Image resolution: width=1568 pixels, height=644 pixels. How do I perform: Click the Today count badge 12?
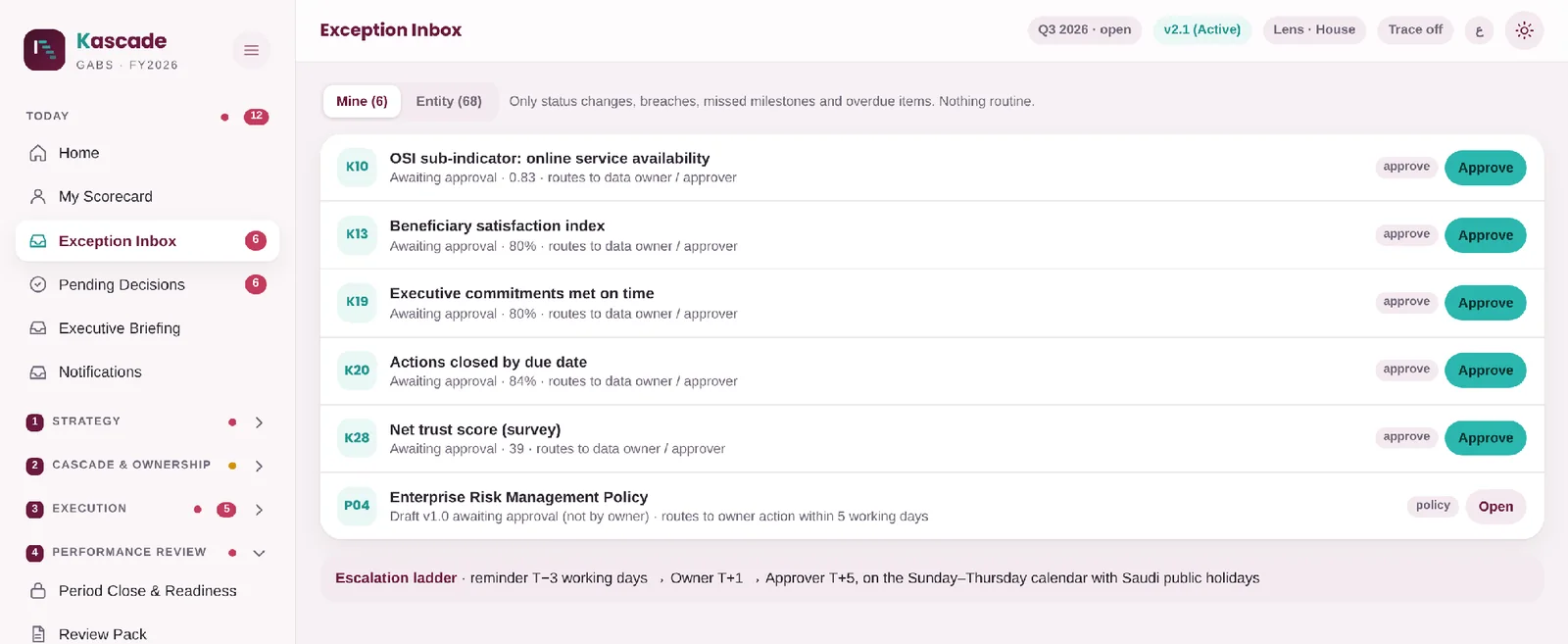pos(256,117)
